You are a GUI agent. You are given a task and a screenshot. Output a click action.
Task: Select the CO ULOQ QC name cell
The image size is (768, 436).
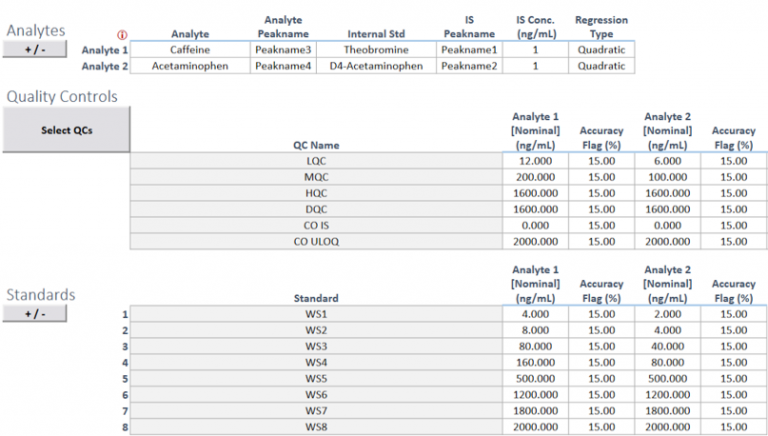pos(316,241)
